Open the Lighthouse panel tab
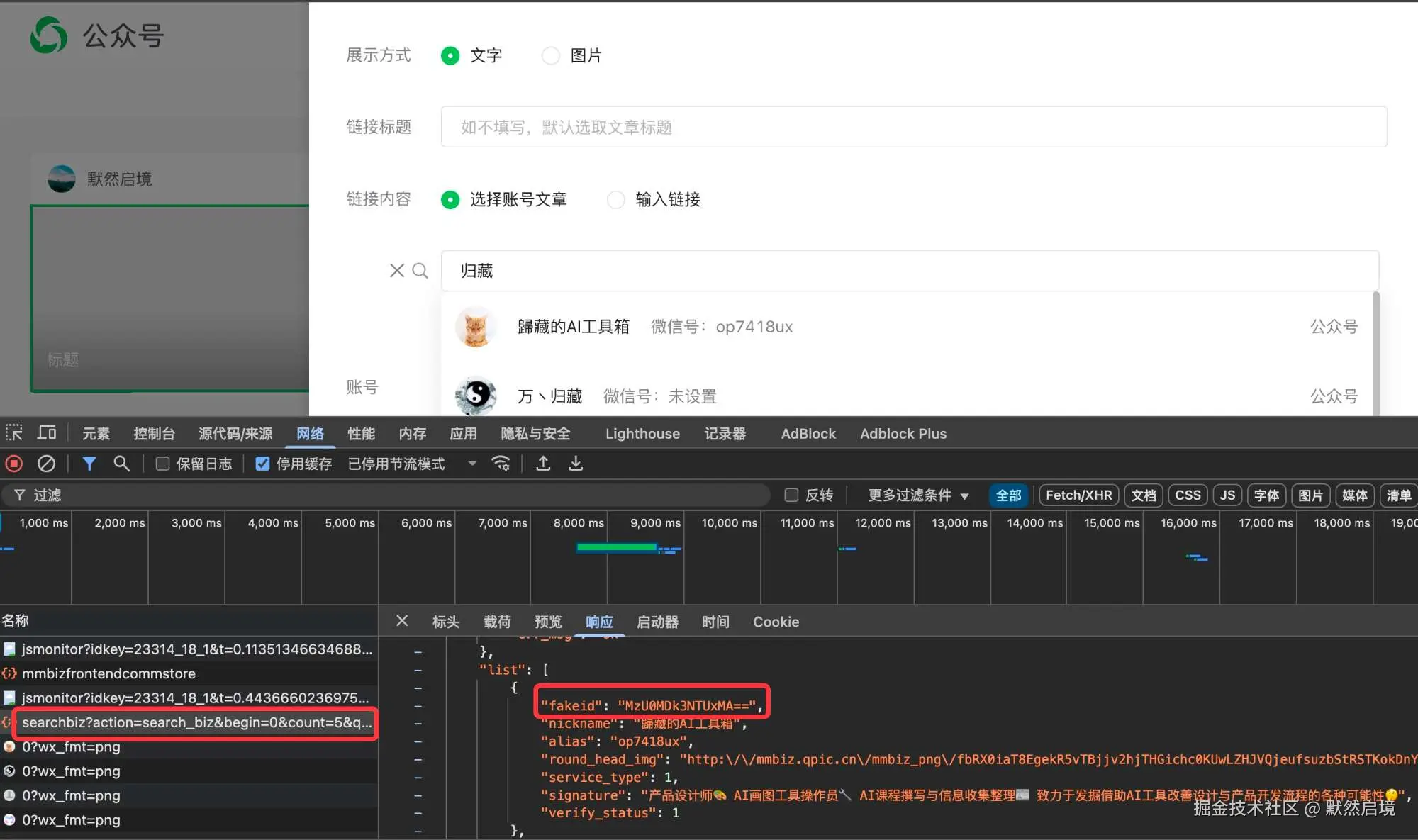Image resolution: width=1418 pixels, height=840 pixels. [x=642, y=433]
